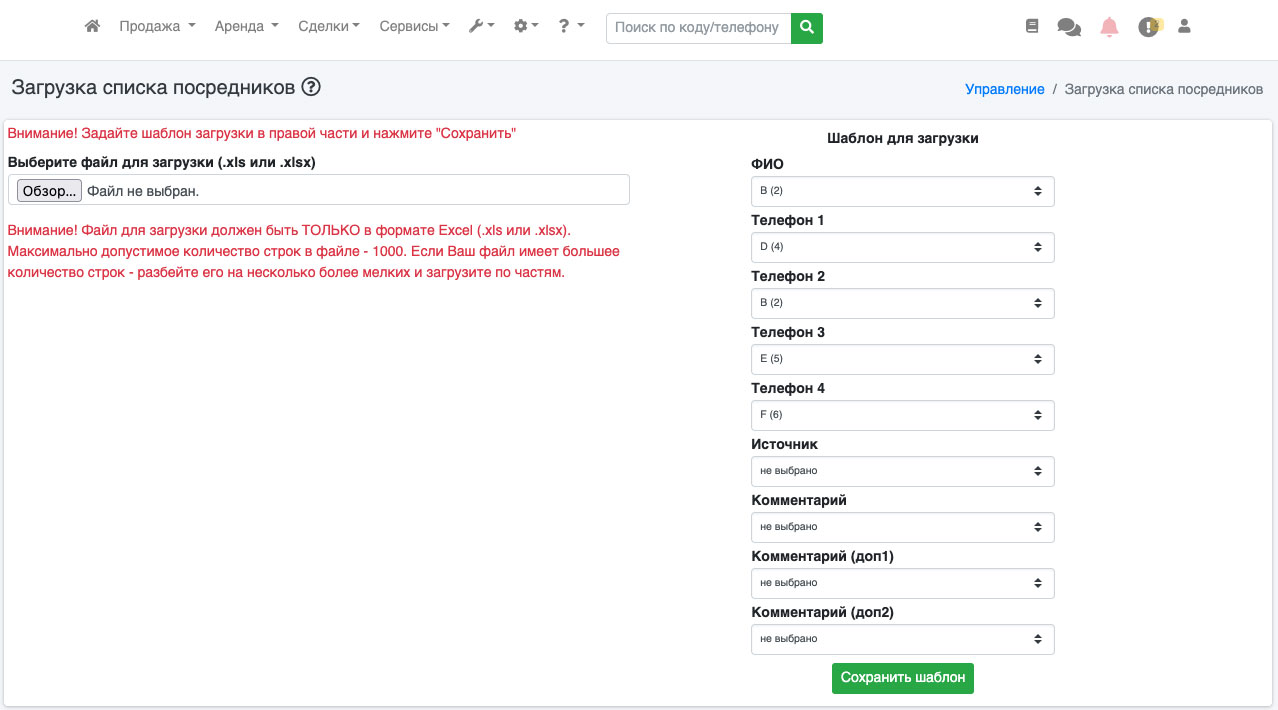The image size is (1278, 710).
Task: Click help icon beside page title
Action: (311, 87)
